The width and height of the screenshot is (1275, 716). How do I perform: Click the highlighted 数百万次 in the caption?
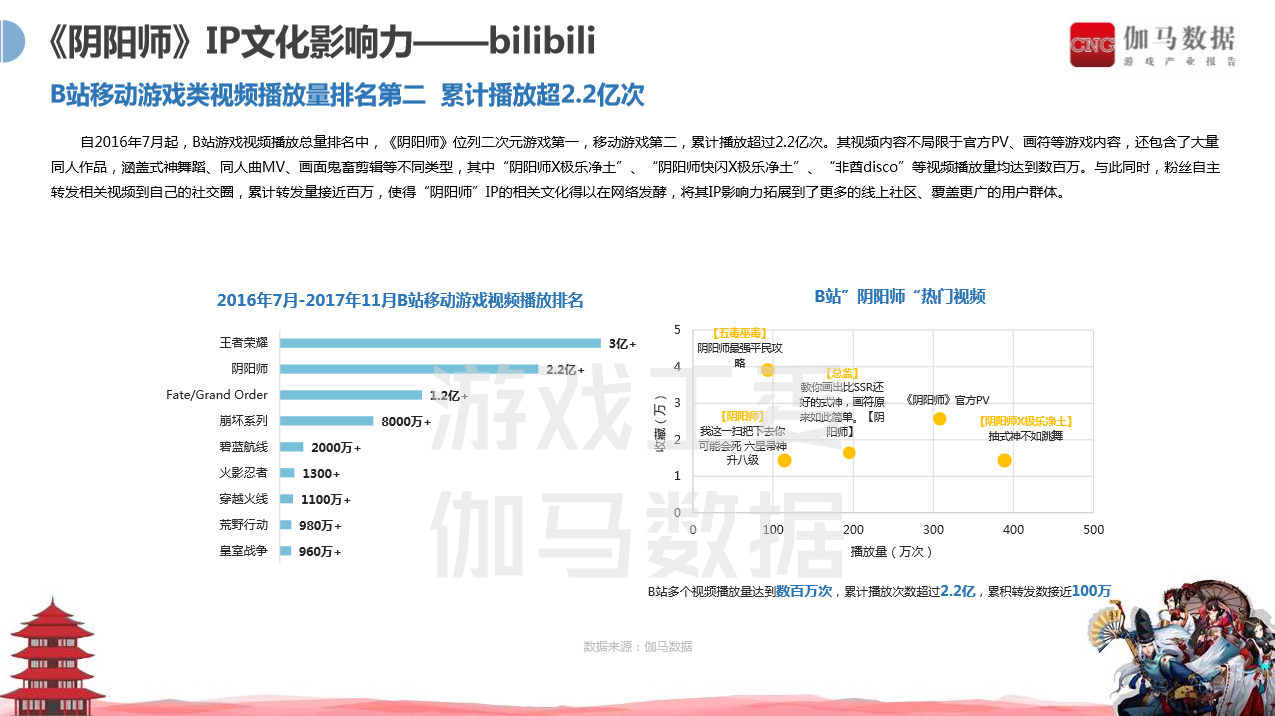[x=804, y=591]
